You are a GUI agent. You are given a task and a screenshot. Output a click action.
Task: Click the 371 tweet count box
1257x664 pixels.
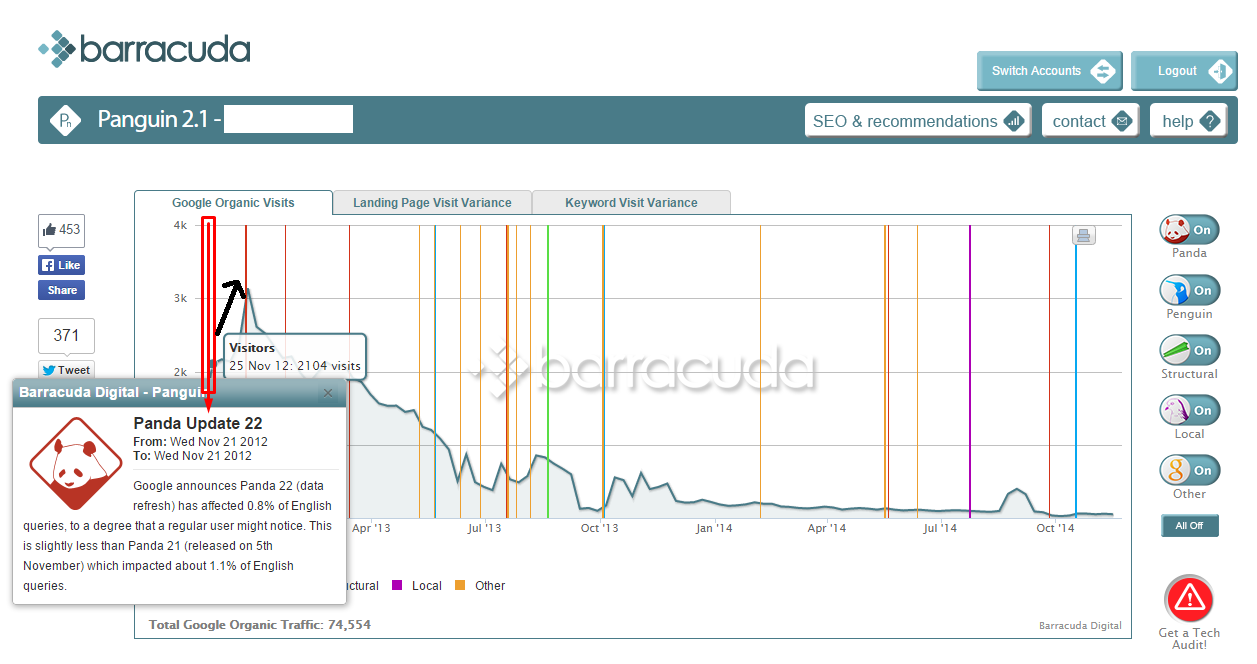click(x=66, y=335)
